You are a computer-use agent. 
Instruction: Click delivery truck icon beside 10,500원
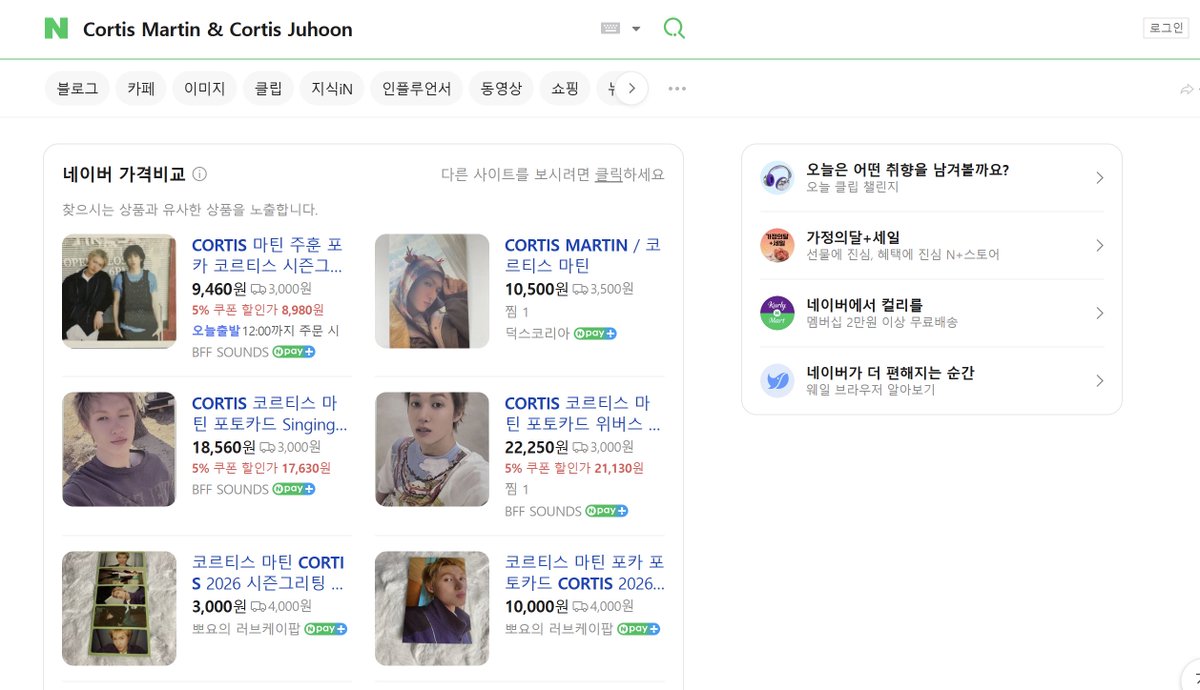pyautogui.click(x=579, y=289)
